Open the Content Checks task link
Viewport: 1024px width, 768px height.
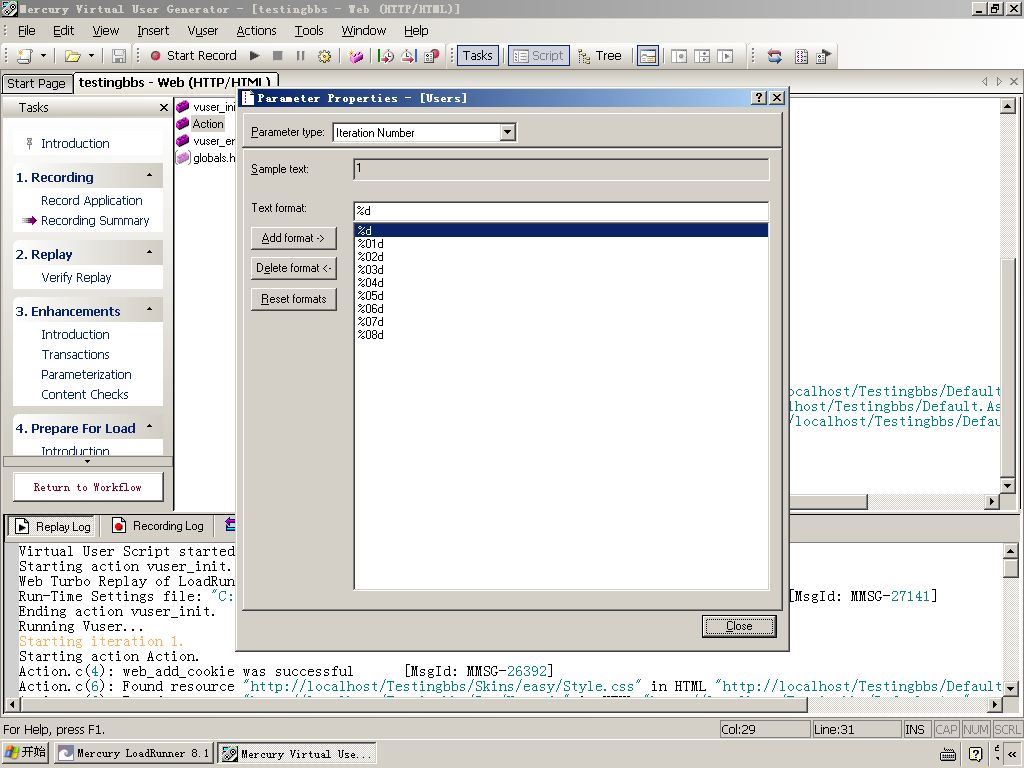point(85,394)
